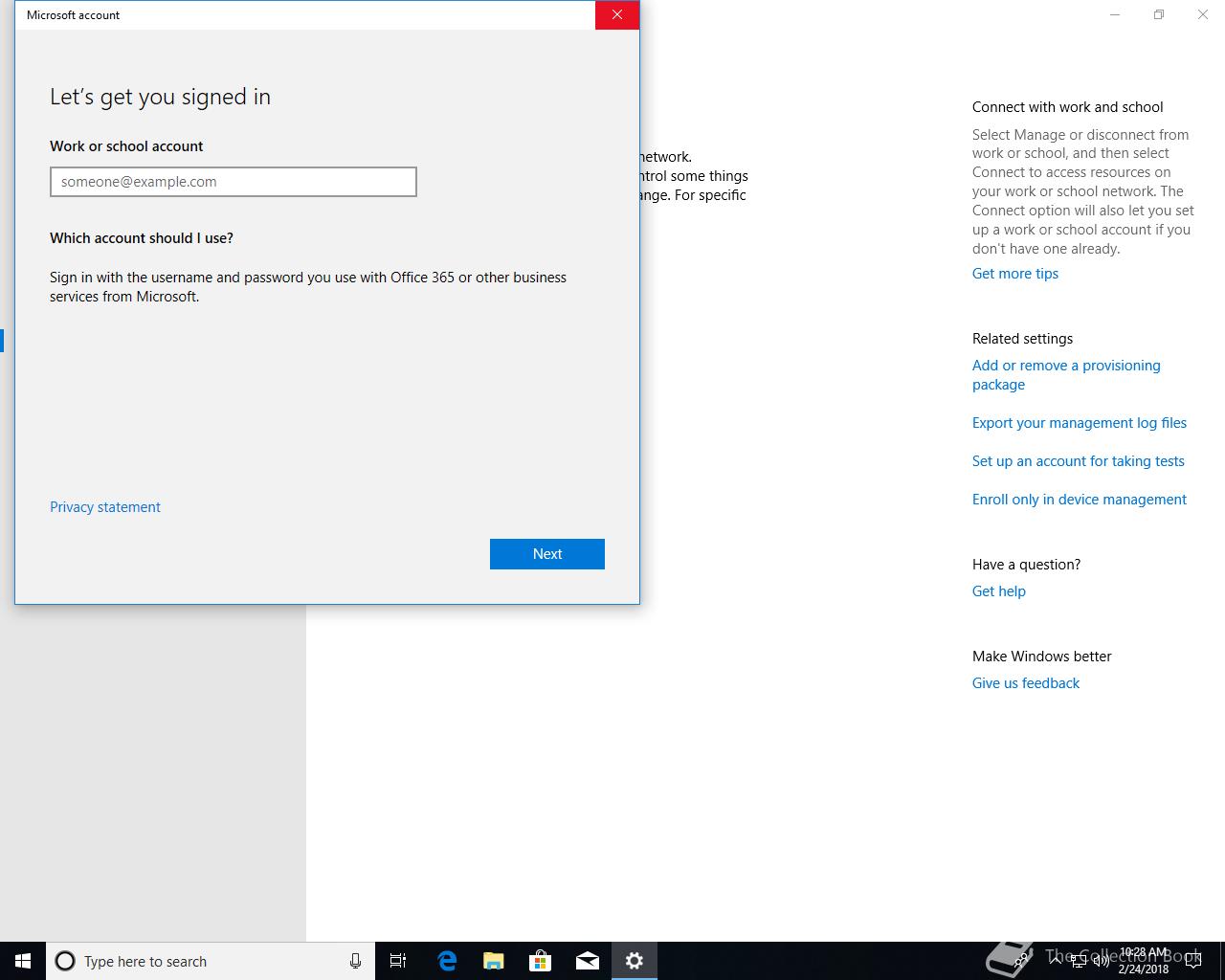Open the Get more tips link

1015,274
